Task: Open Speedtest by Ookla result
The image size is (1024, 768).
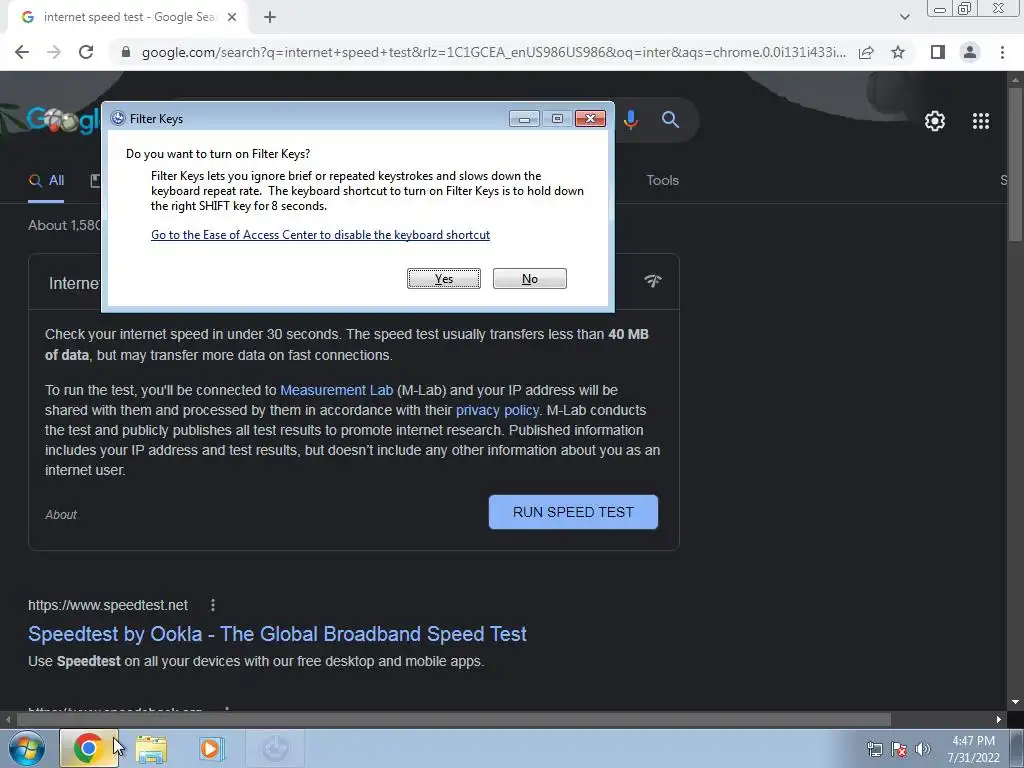Action: (277, 634)
